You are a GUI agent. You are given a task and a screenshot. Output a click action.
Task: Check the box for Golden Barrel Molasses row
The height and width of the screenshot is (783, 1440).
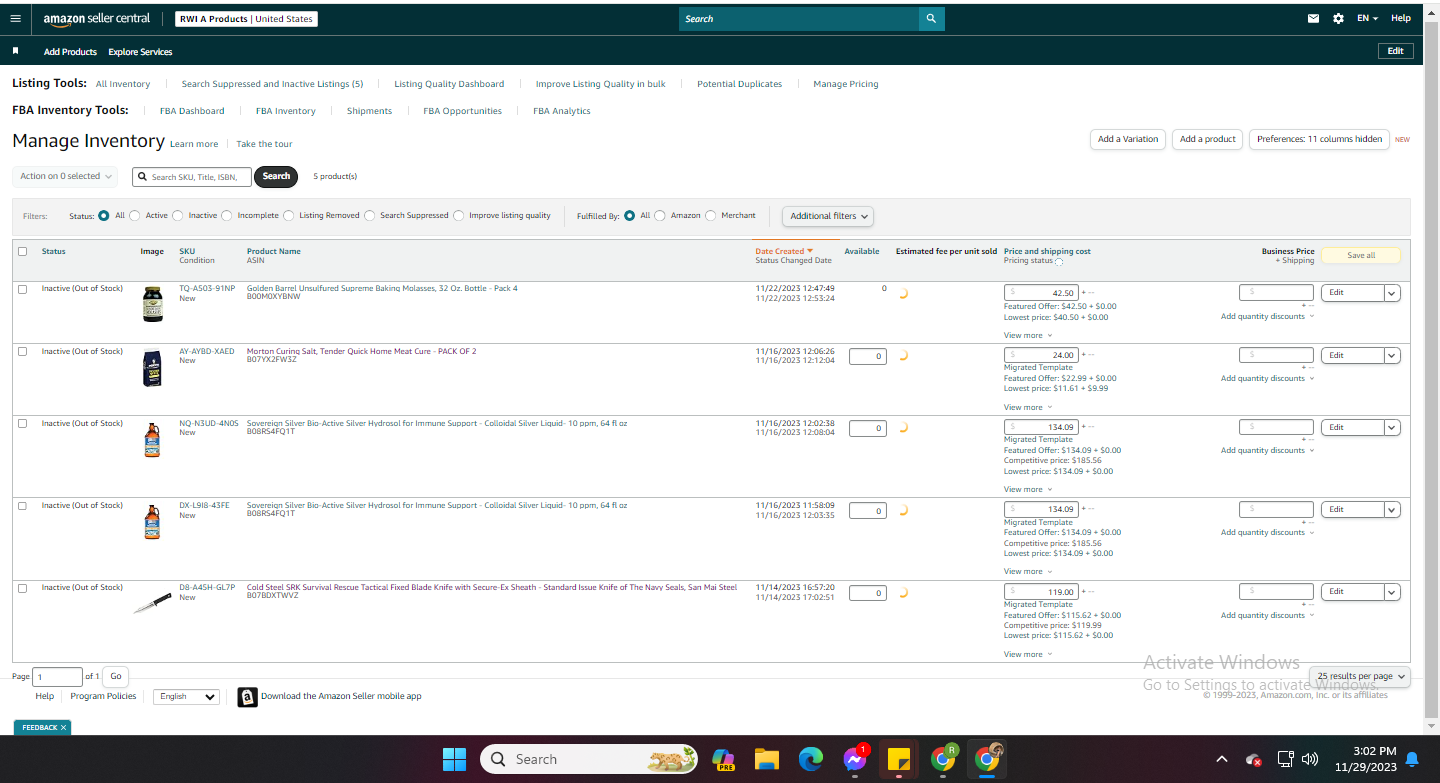(x=23, y=289)
